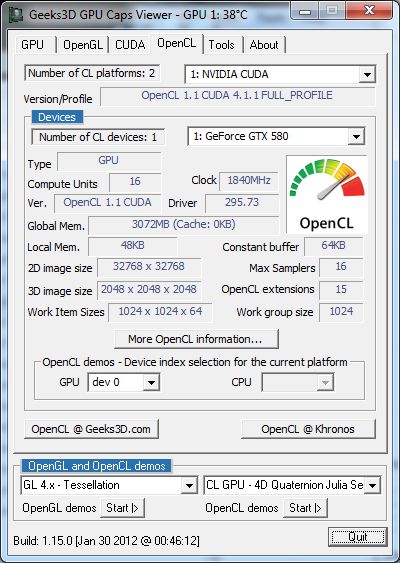This screenshot has width=400, height=563.
Task: Click the Work group size 1024 field
Action: pyautogui.click(x=341, y=312)
